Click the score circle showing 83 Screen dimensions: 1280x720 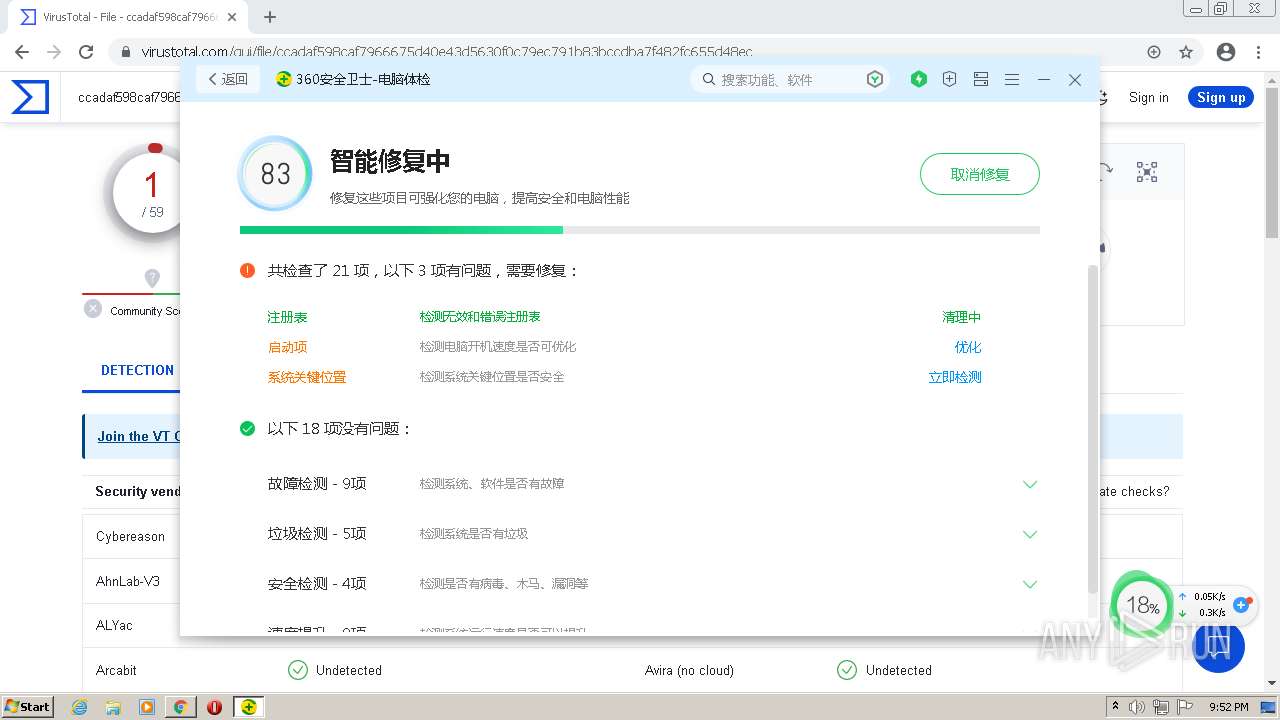(275, 174)
